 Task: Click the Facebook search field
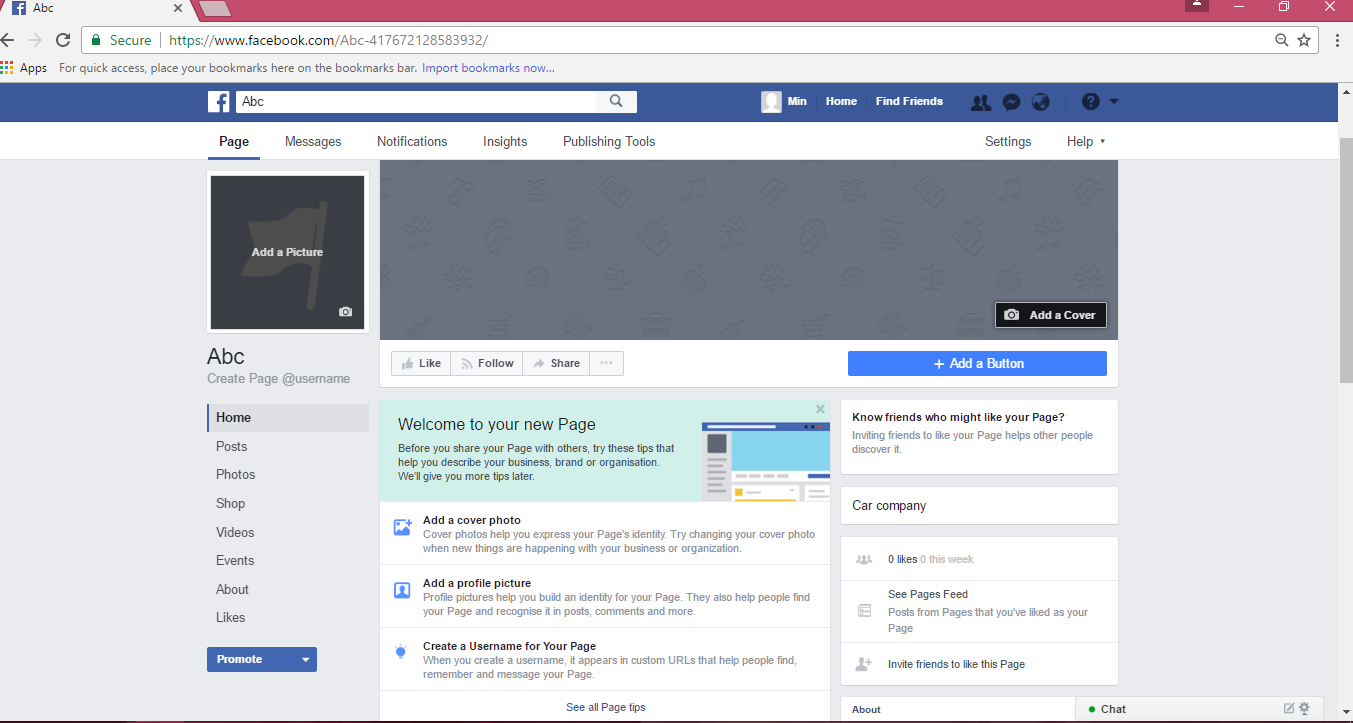pyautogui.click(x=416, y=101)
